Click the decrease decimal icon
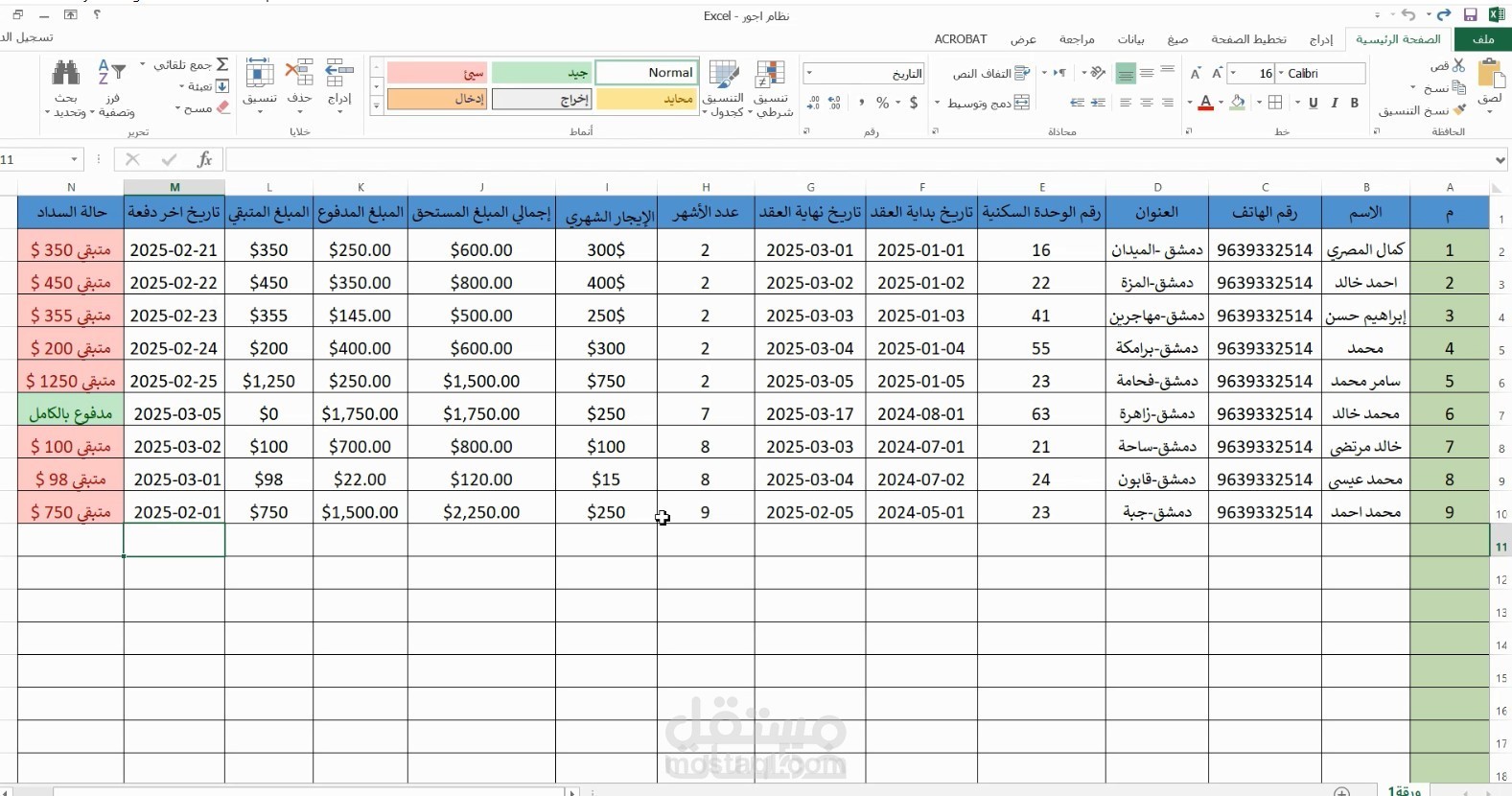 [x=813, y=103]
